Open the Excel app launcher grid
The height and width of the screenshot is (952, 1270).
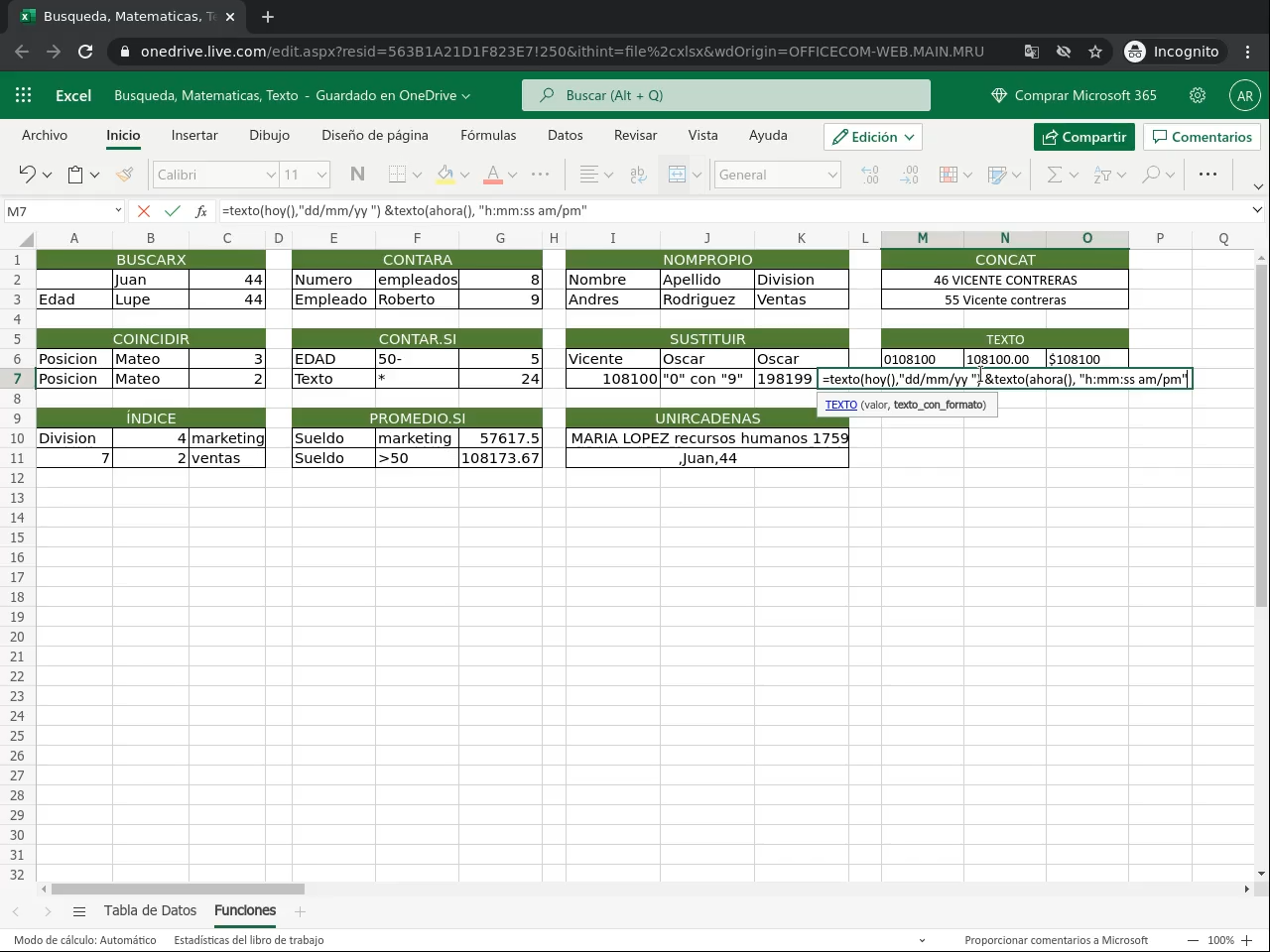(x=24, y=95)
